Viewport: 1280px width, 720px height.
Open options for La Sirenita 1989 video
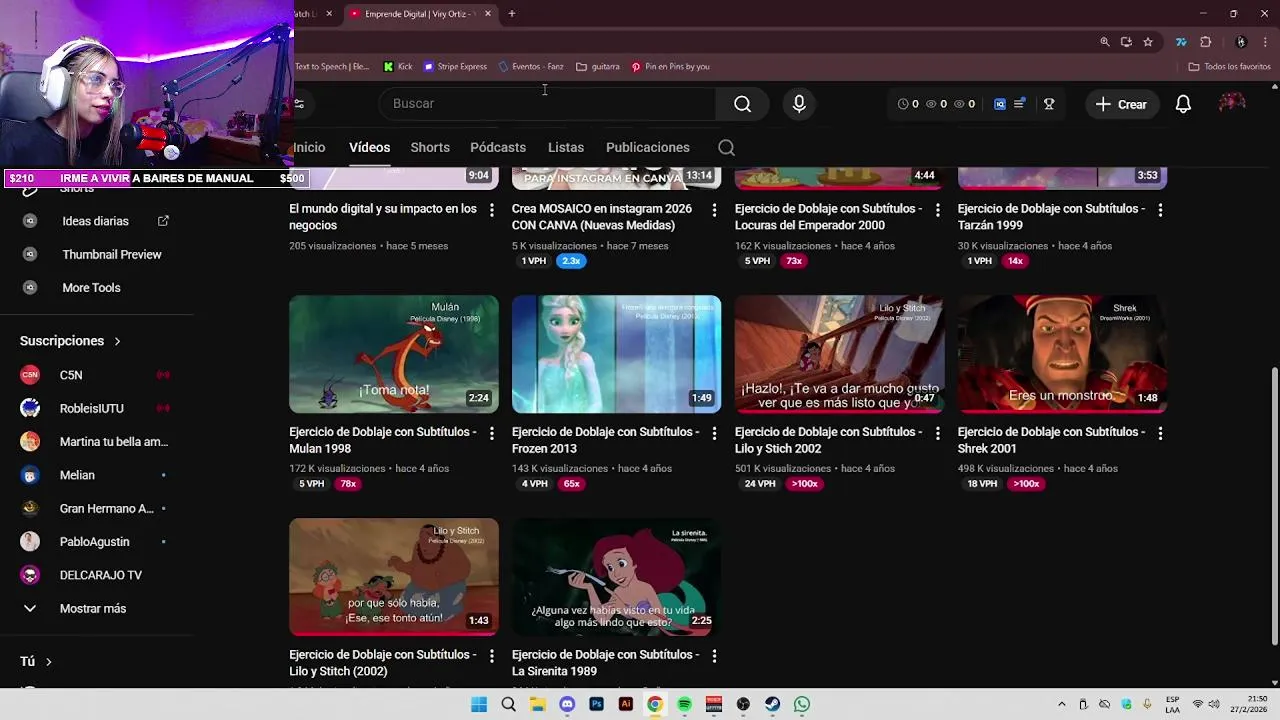point(714,656)
